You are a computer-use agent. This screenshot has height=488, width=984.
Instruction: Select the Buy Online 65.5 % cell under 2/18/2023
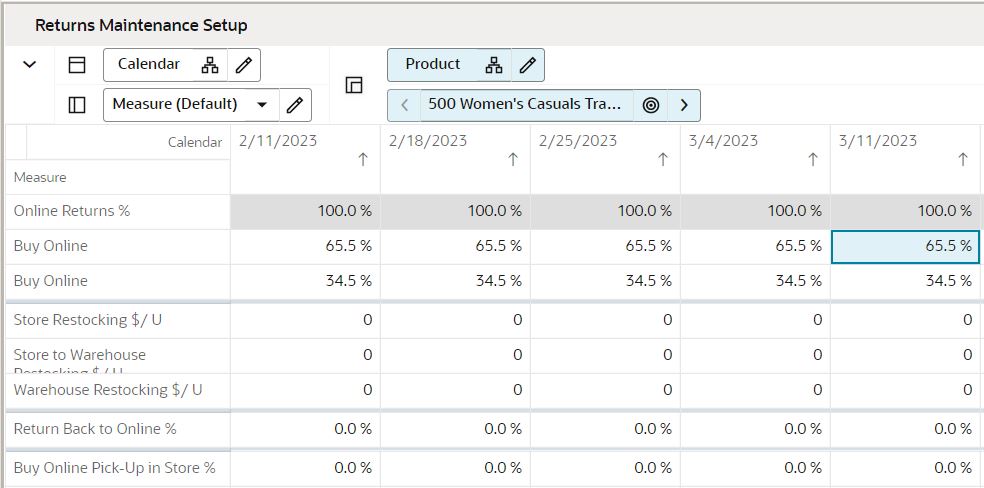(456, 246)
